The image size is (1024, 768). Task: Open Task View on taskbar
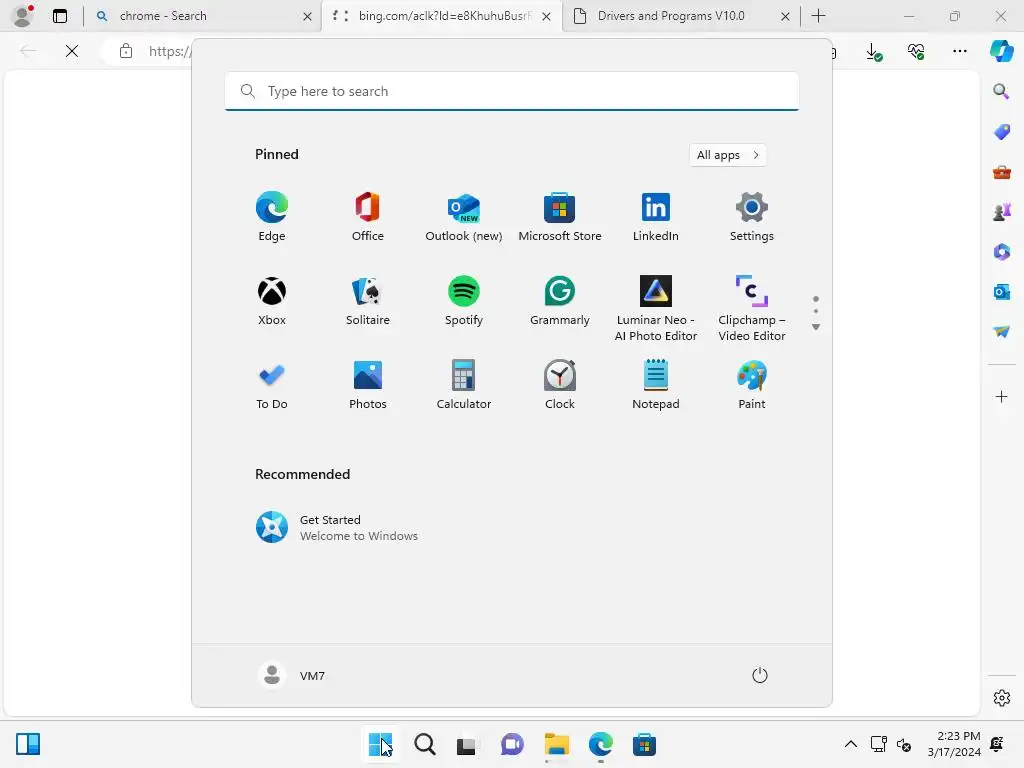(x=466, y=744)
